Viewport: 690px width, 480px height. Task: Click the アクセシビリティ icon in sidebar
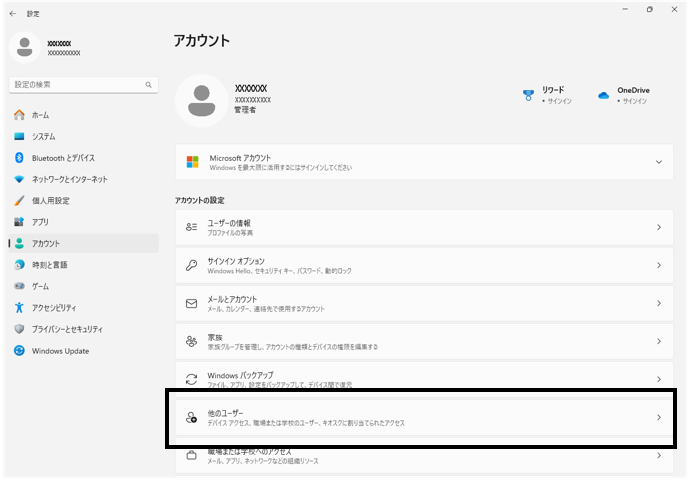coord(19,308)
